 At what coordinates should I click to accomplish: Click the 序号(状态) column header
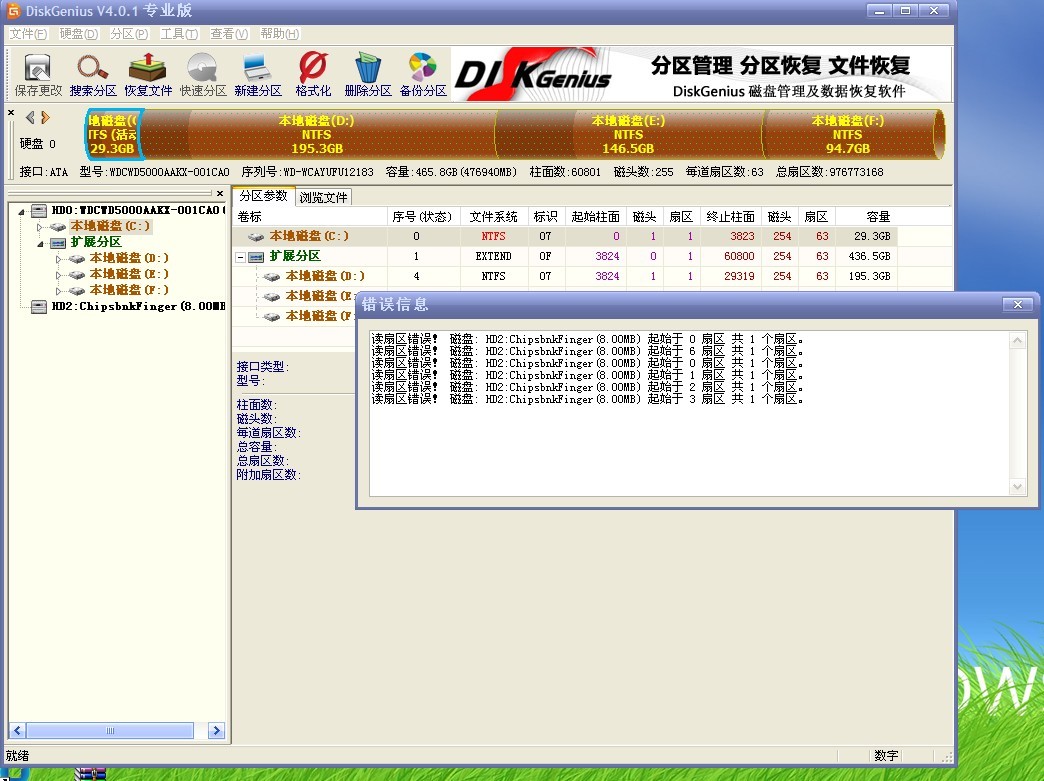[x=423, y=216]
